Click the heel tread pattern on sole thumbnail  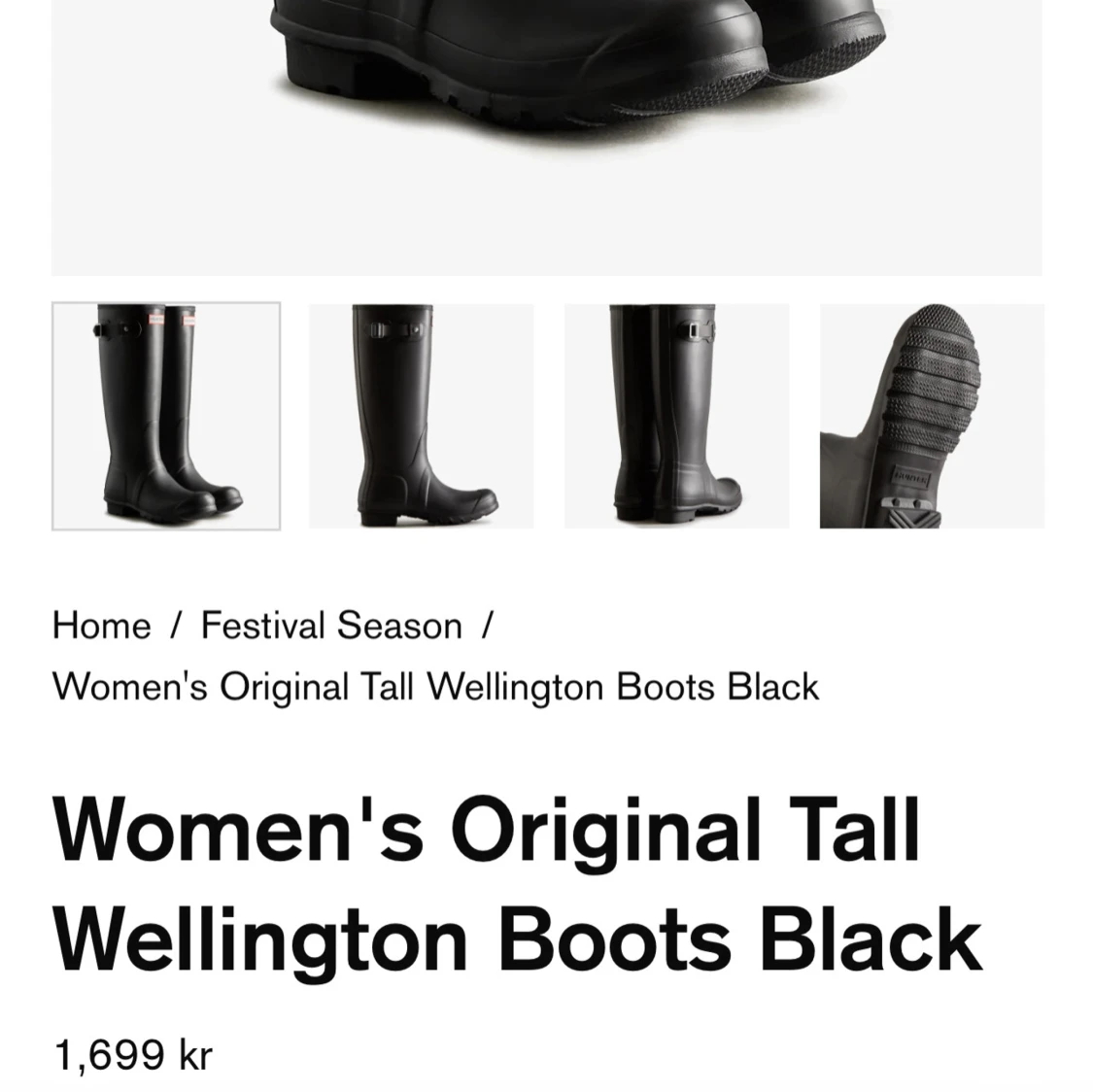[x=911, y=512]
